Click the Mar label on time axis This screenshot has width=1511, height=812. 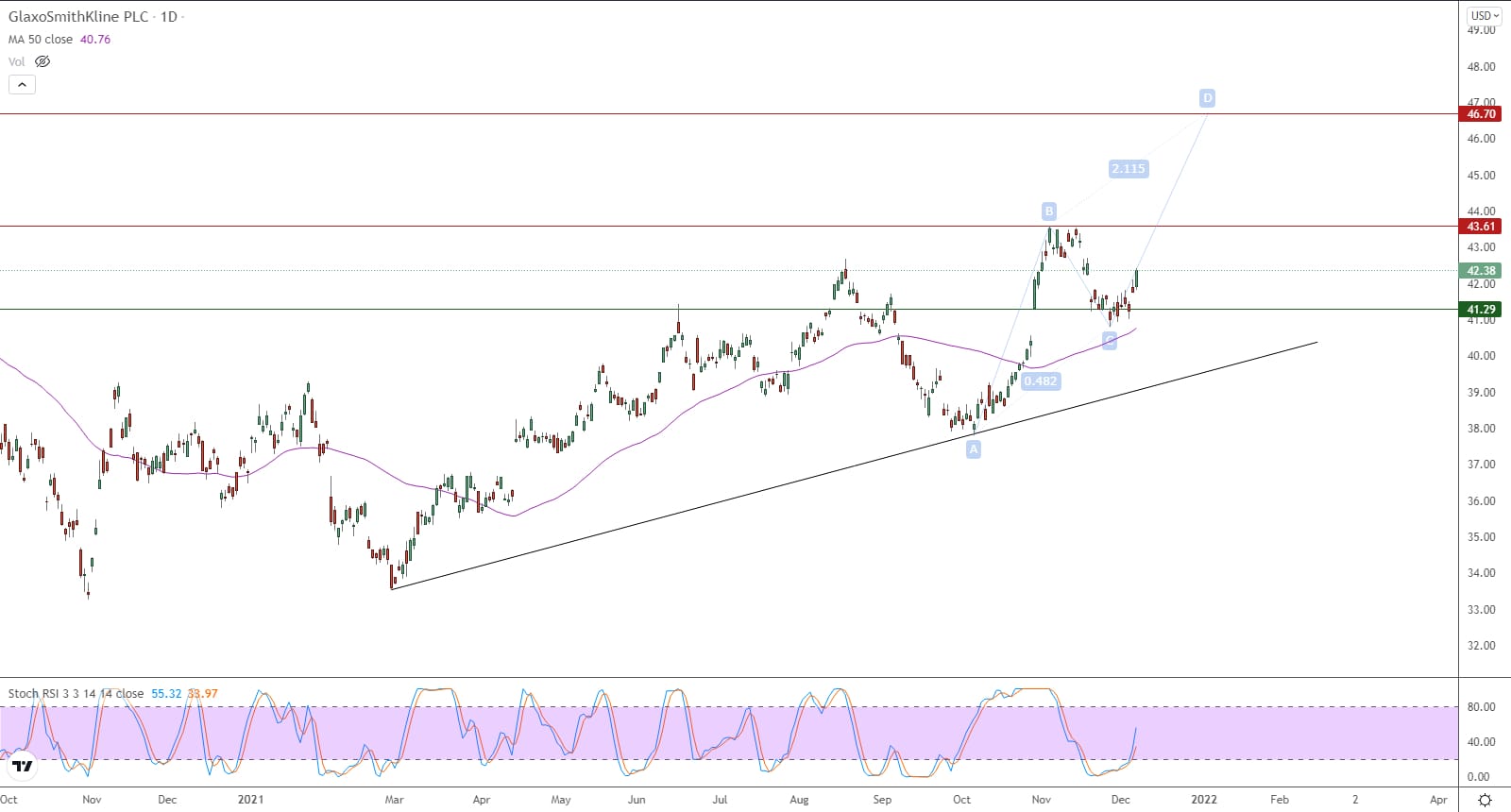coord(394,800)
